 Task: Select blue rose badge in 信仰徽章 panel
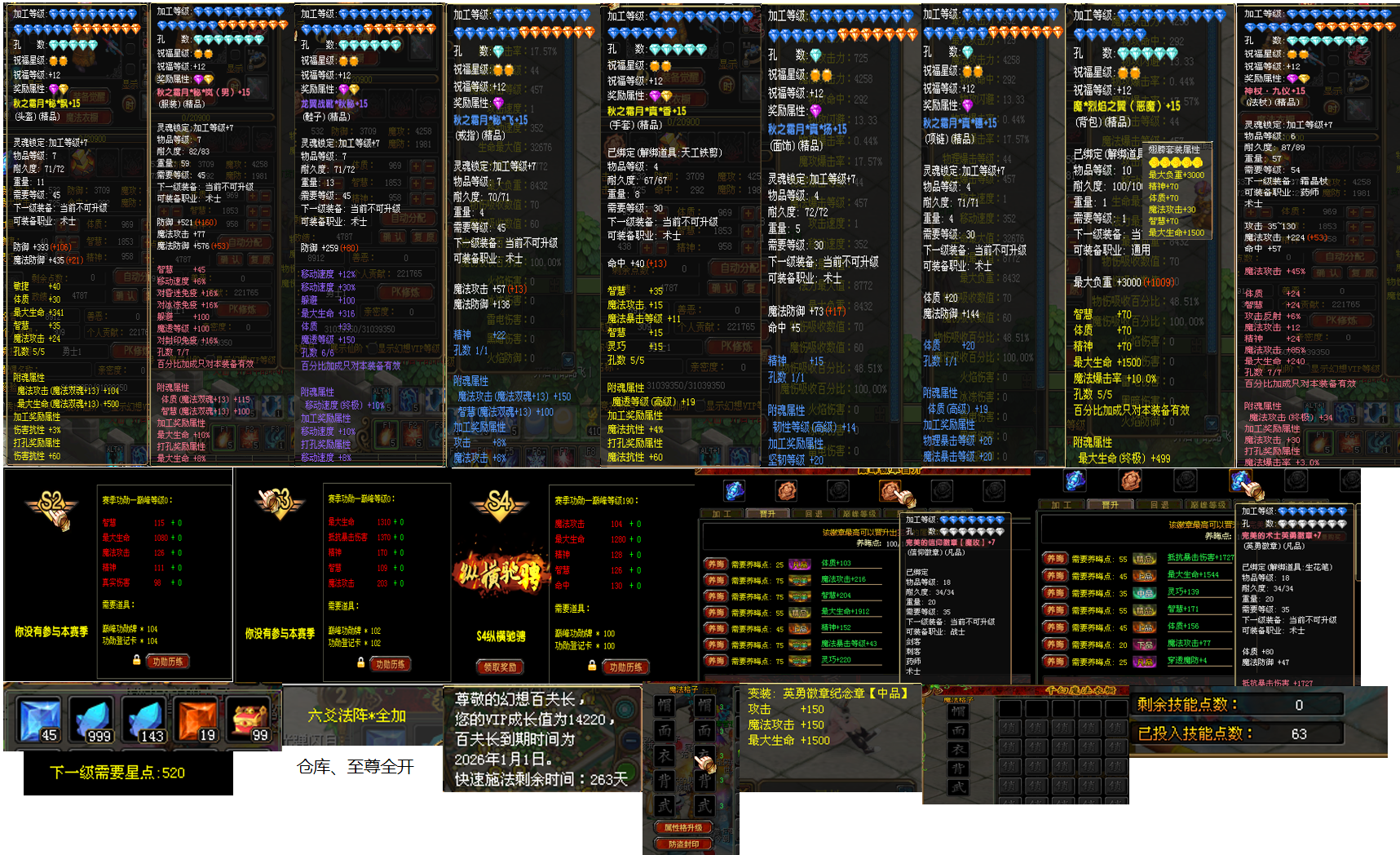click(x=735, y=490)
